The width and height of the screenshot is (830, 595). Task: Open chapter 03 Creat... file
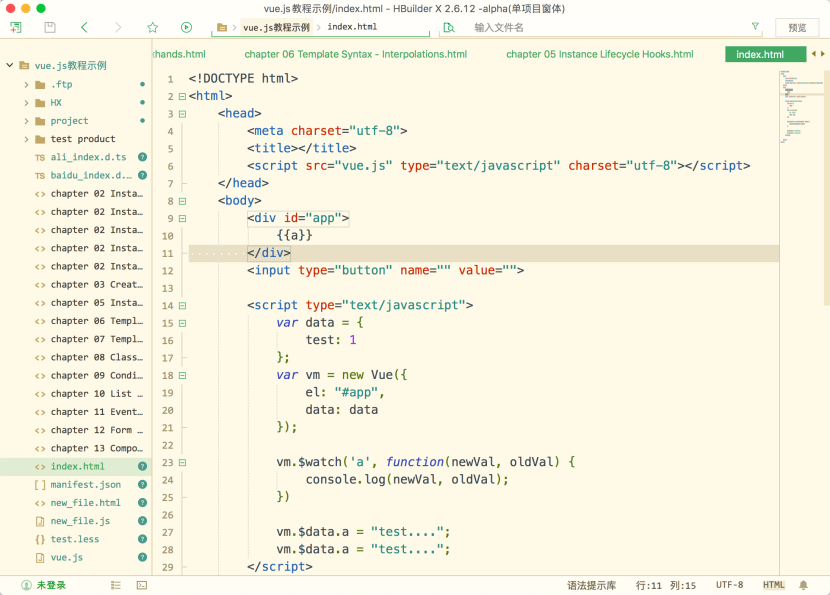(x=96, y=285)
